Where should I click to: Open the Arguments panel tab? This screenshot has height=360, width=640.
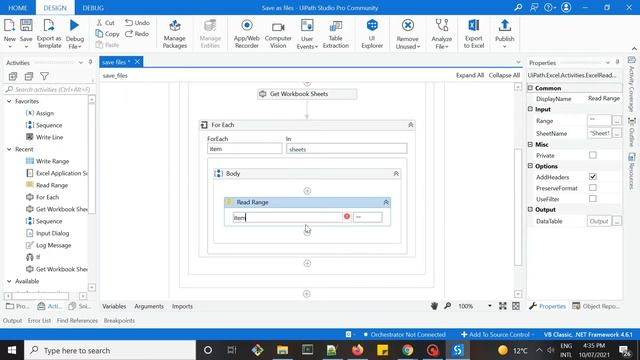coord(149,306)
